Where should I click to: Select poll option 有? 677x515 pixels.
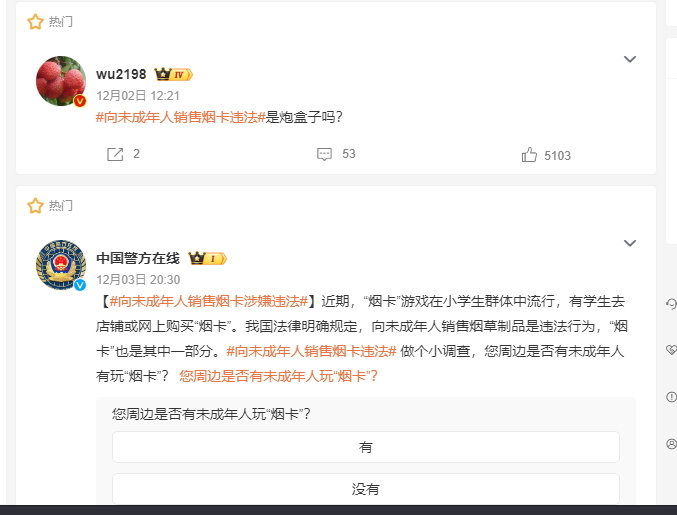tap(366, 447)
